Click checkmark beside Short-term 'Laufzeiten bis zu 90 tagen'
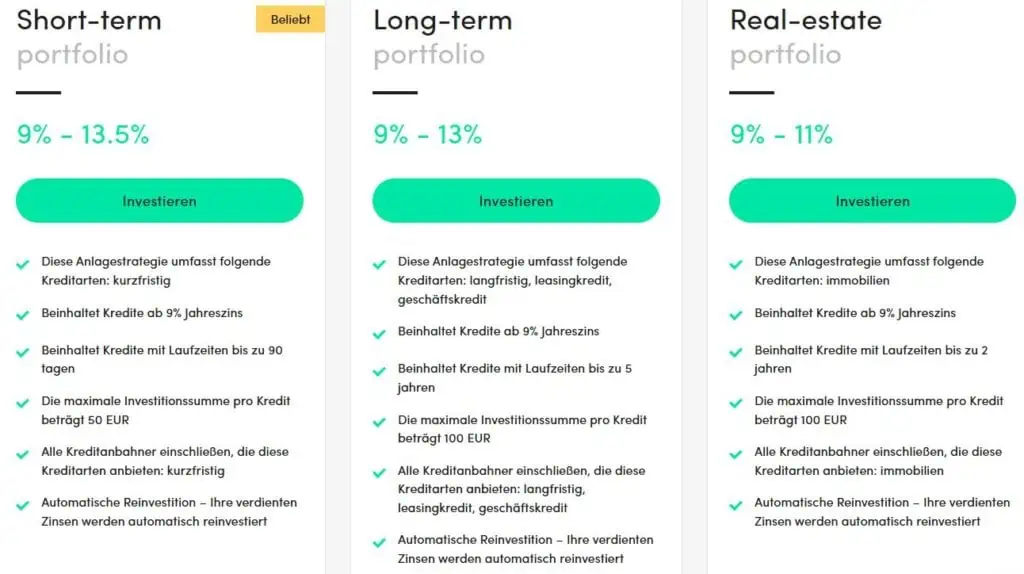 click(23, 352)
